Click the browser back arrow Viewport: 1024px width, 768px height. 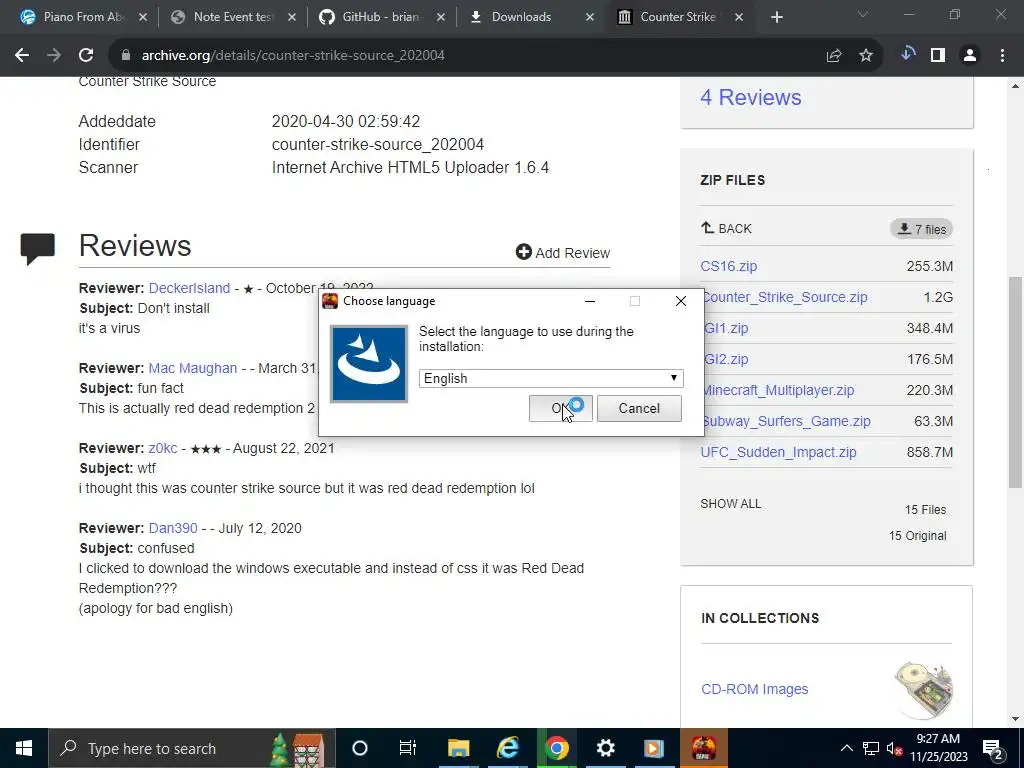[22, 56]
